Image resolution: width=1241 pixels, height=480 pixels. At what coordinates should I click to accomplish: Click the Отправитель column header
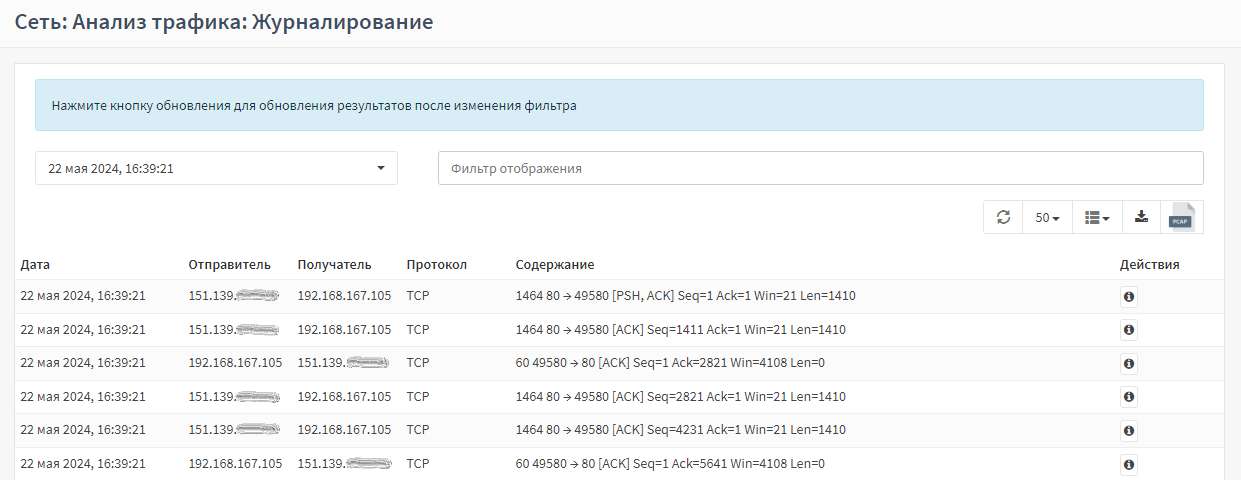pyautogui.click(x=229, y=265)
